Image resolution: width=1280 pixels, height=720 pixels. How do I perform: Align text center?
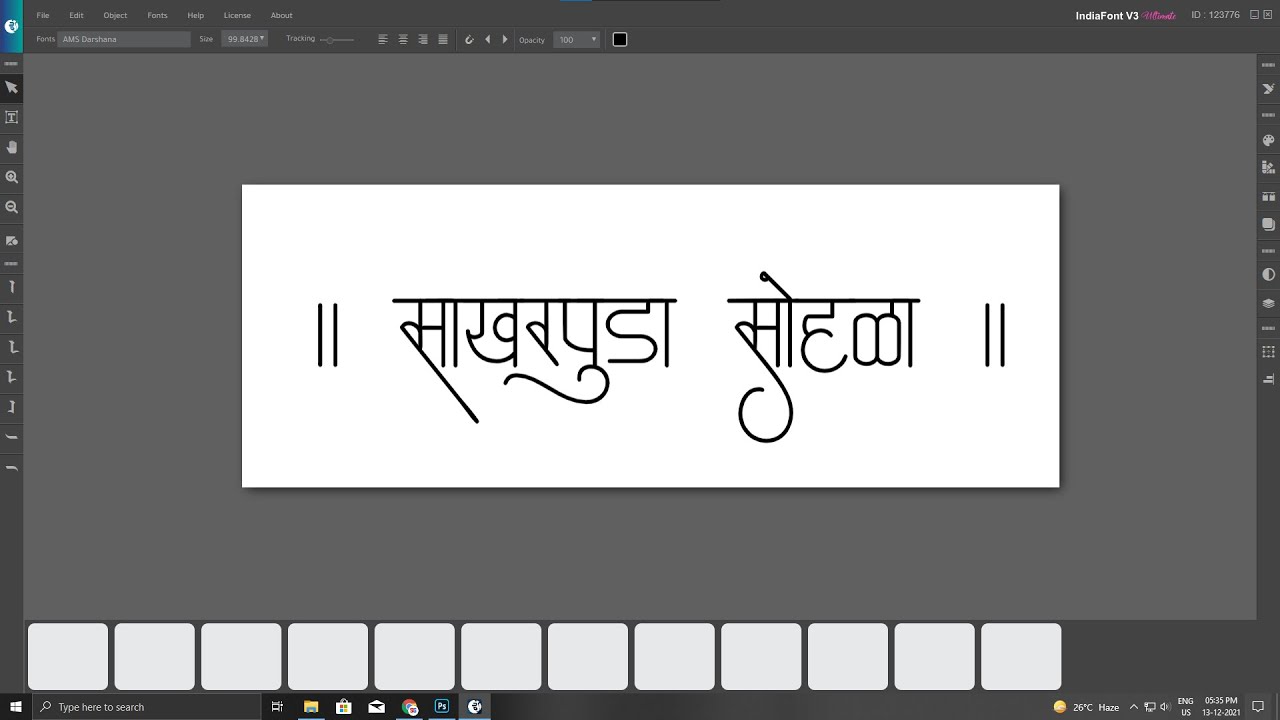403,39
